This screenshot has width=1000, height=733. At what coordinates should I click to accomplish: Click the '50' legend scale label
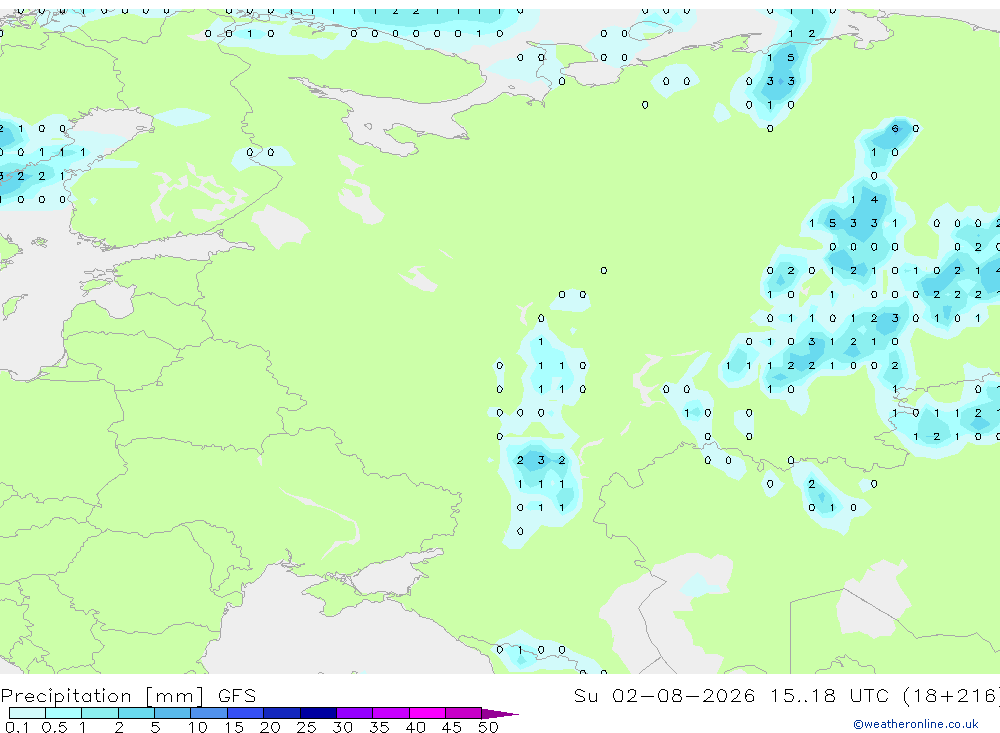click(488, 727)
